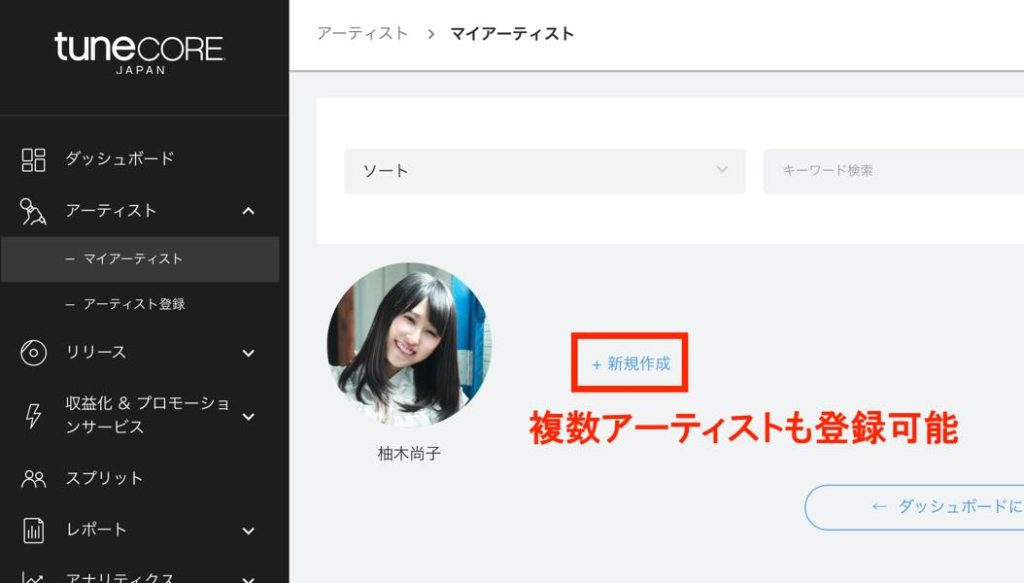Screen dimensions: 1024x583
Task: Expand the レポート sidebar menu
Action: tap(249, 530)
